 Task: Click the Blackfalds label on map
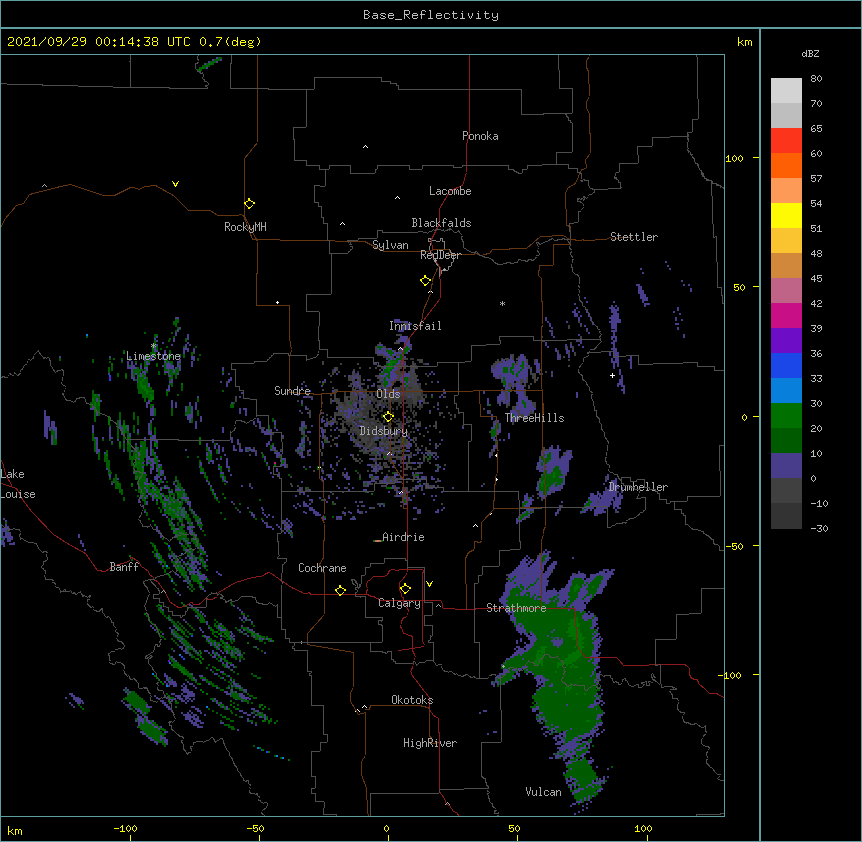click(441, 223)
